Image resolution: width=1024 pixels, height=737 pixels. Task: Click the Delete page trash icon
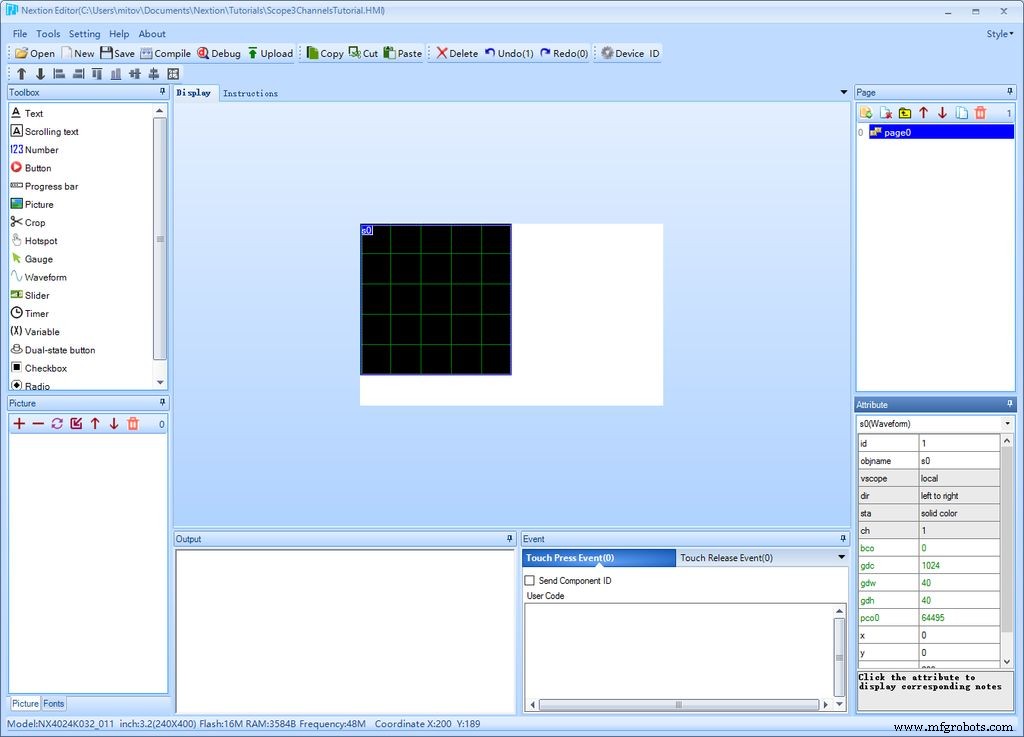[979, 112]
